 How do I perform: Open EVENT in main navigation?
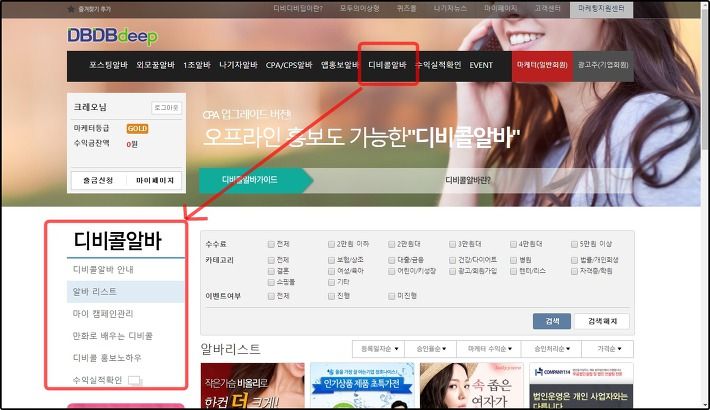click(481, 65)
